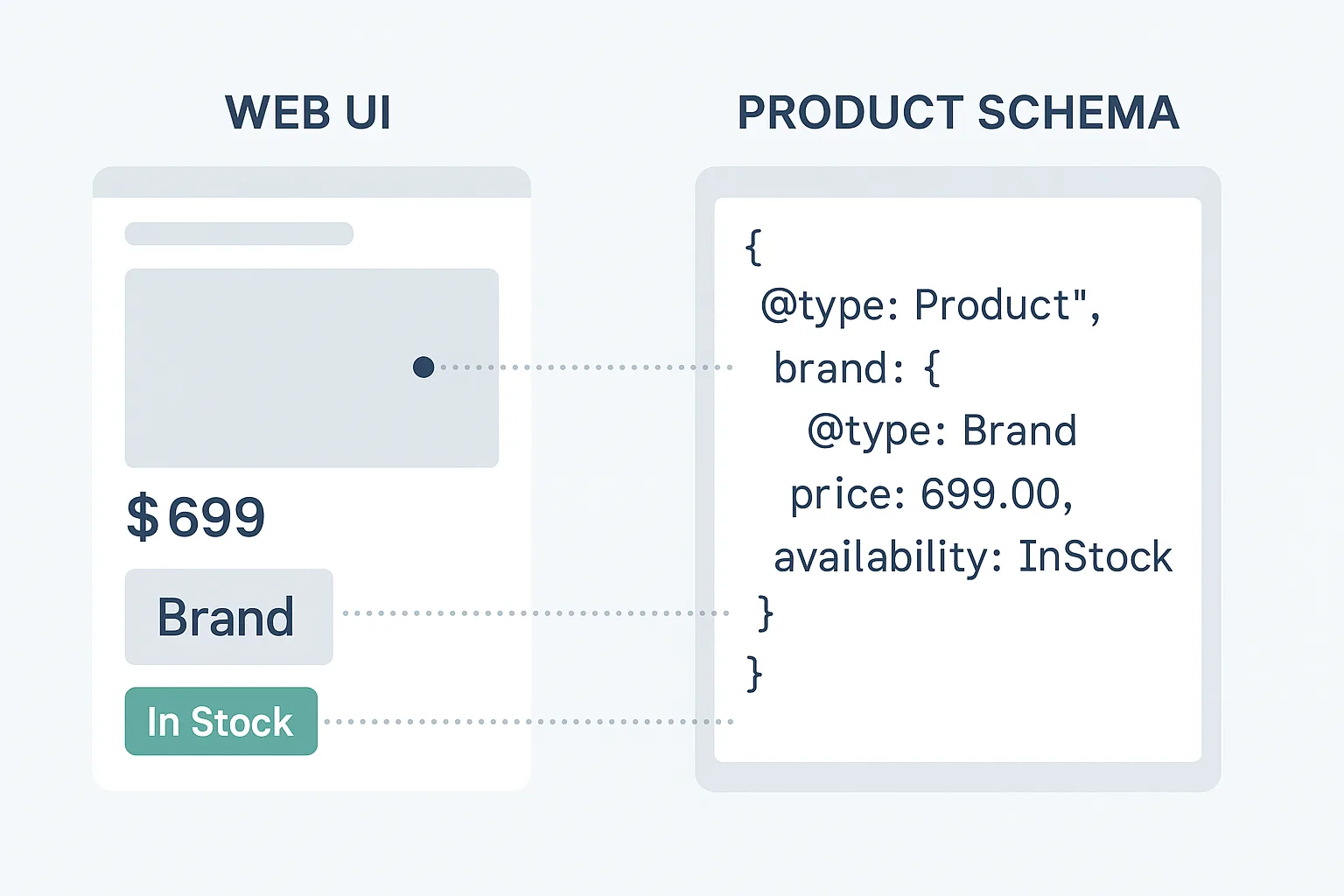The image size is (1344, 896).
Task: Click the gray title placeholder bar
Action: click(x=239, y=234)
